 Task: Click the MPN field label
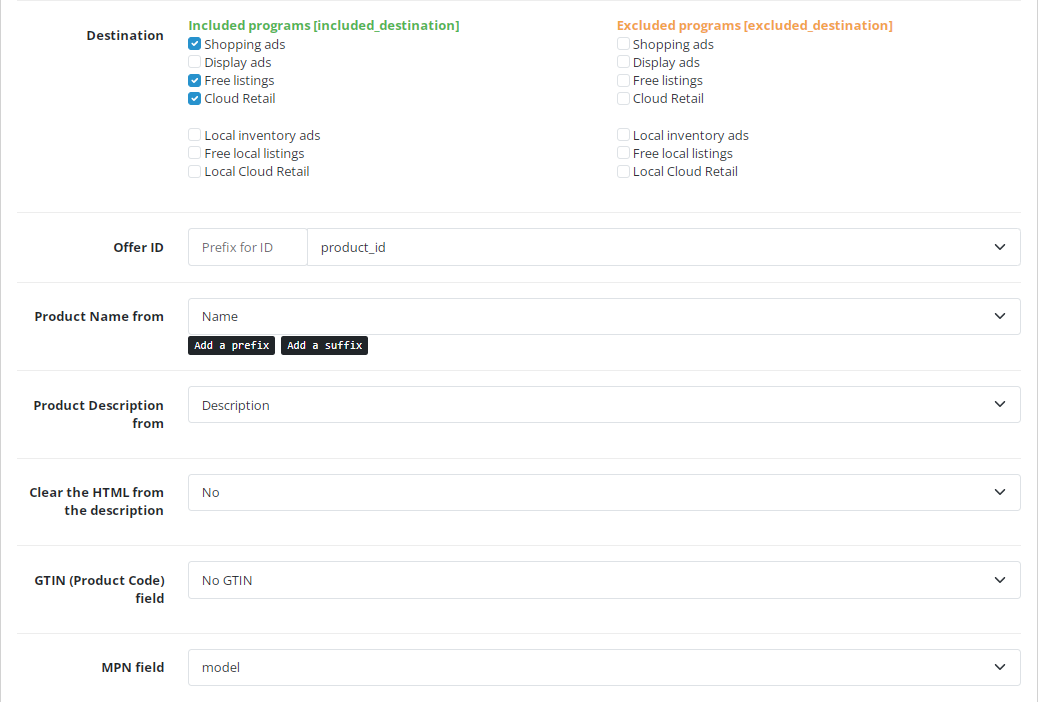(x=133, y=668)
